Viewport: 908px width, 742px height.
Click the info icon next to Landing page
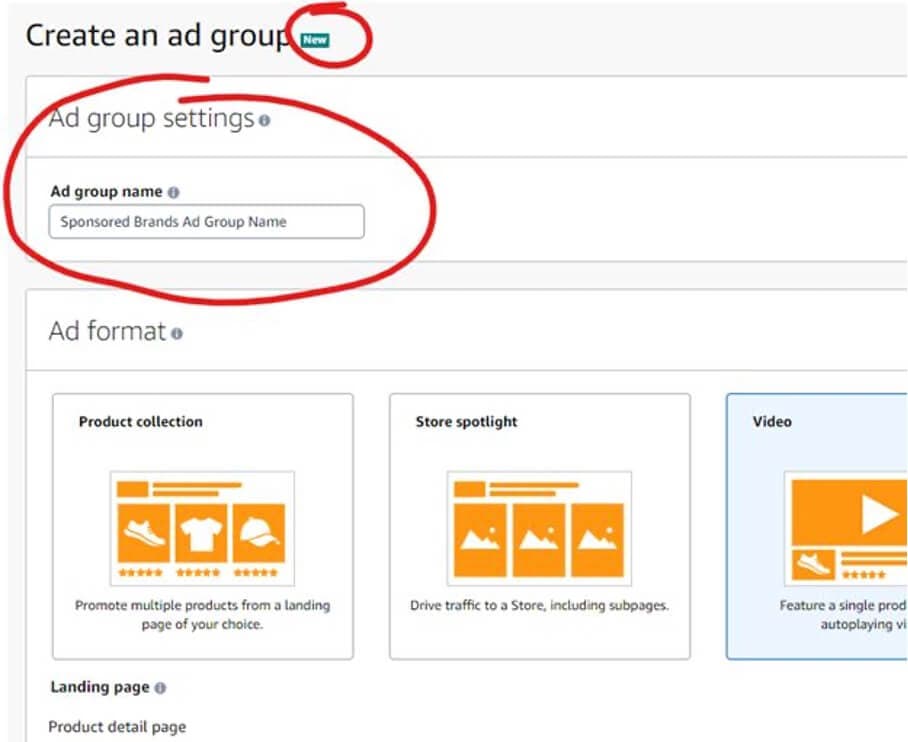pos(160,688)
